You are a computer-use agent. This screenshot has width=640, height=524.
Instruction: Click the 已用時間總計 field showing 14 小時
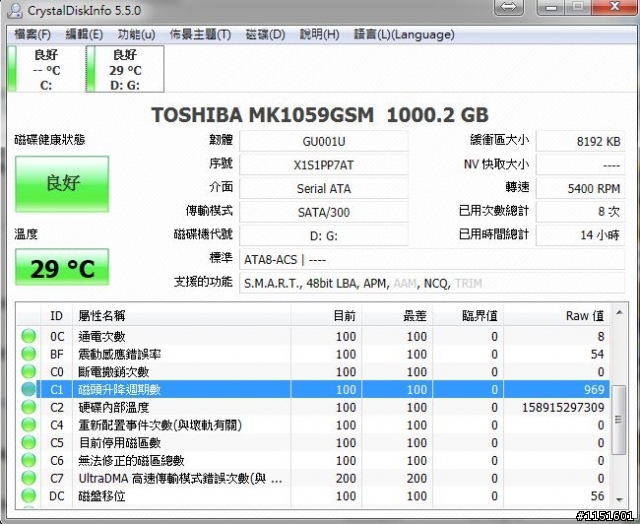(580, 235)
